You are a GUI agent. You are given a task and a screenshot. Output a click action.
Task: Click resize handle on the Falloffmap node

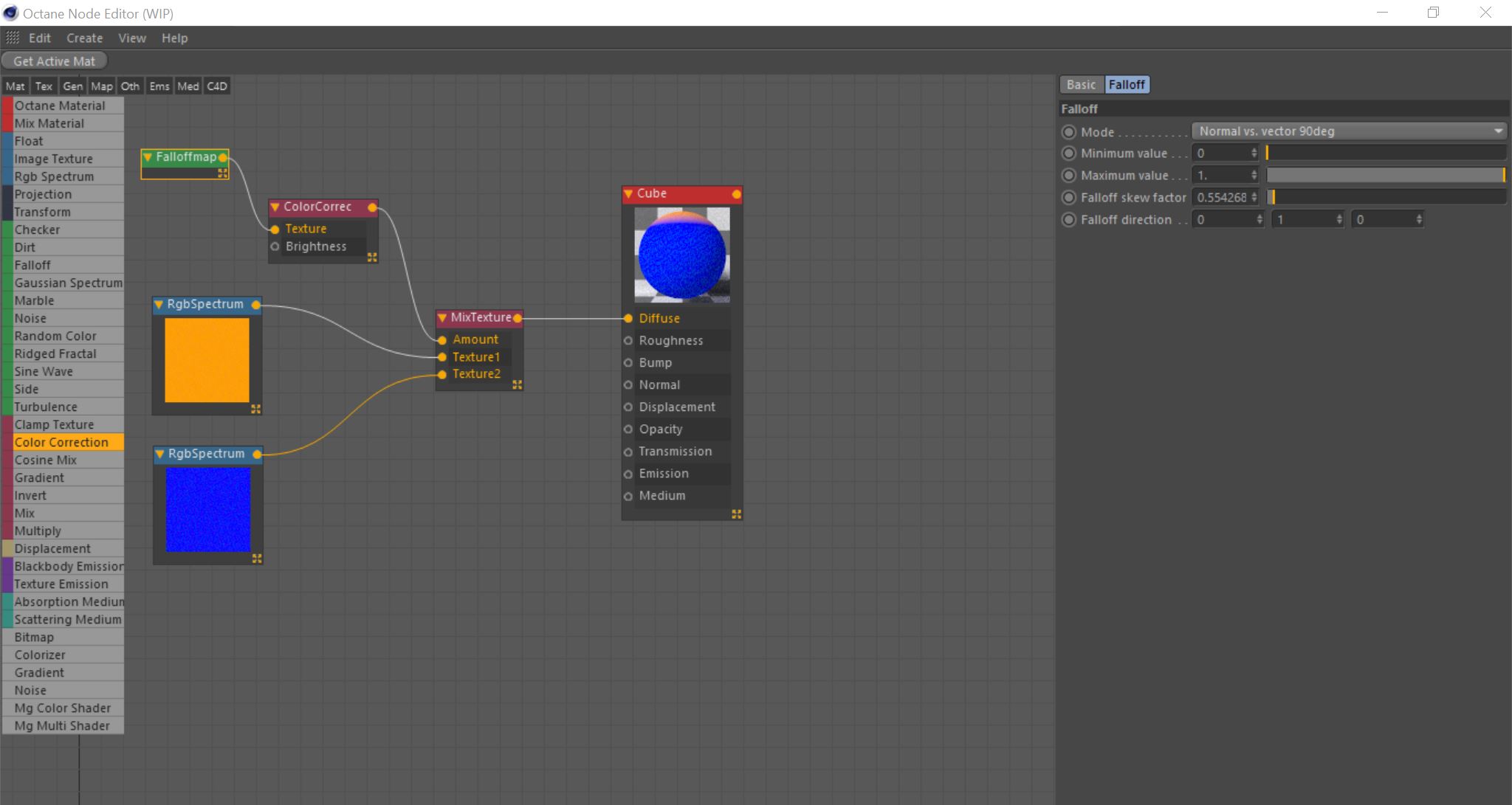click(222, 173)
